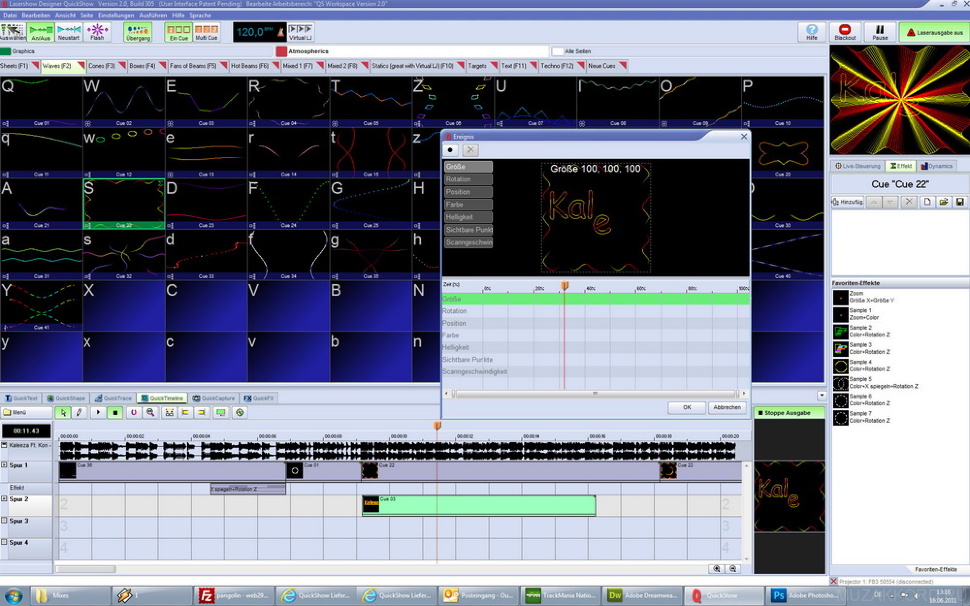Image resolution: width=970 pixels, height=606 pixels.
Task: Click the Stoppe Ausgabe button
Action: (790, 412)
